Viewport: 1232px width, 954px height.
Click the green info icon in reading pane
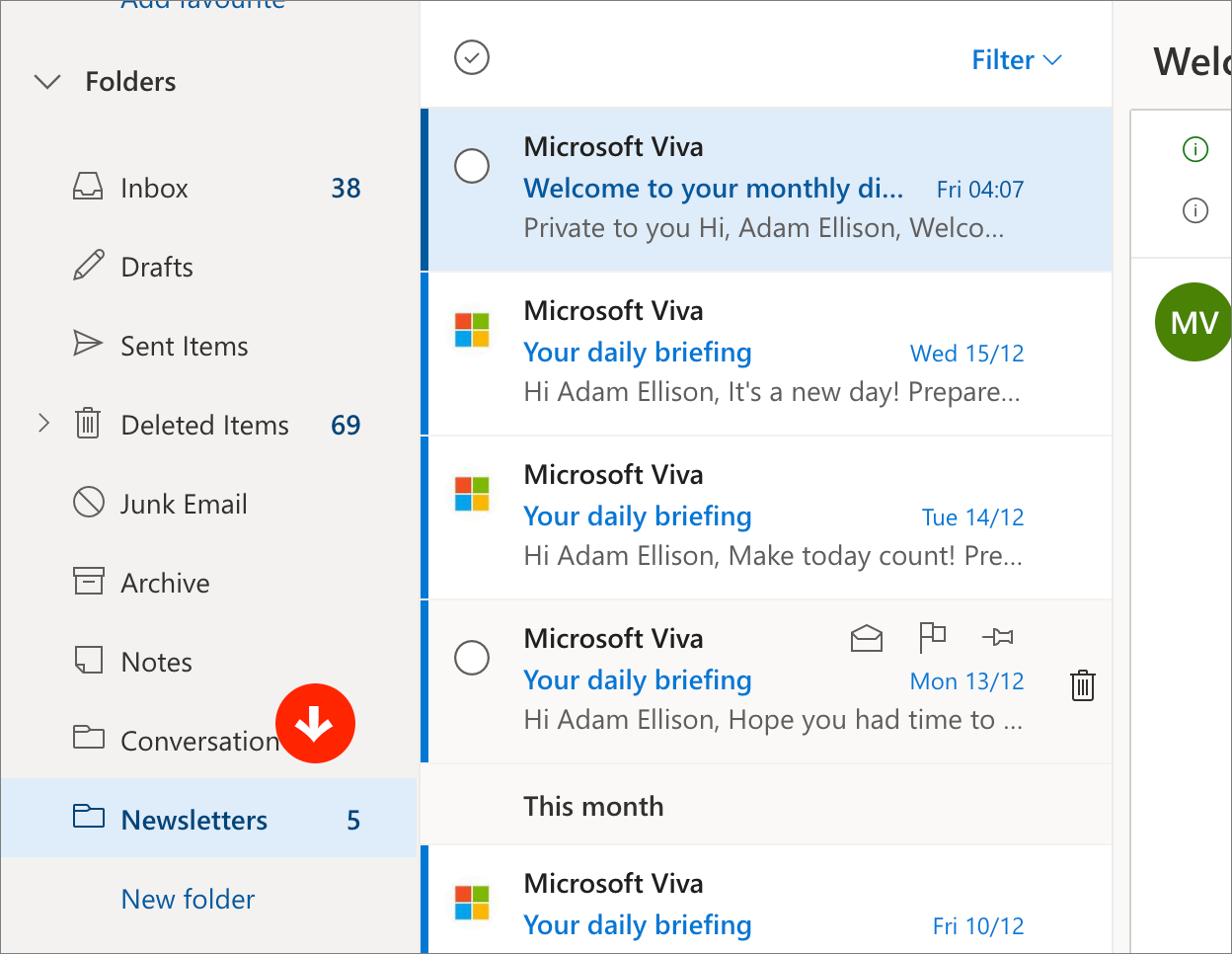pos(1195,149)
